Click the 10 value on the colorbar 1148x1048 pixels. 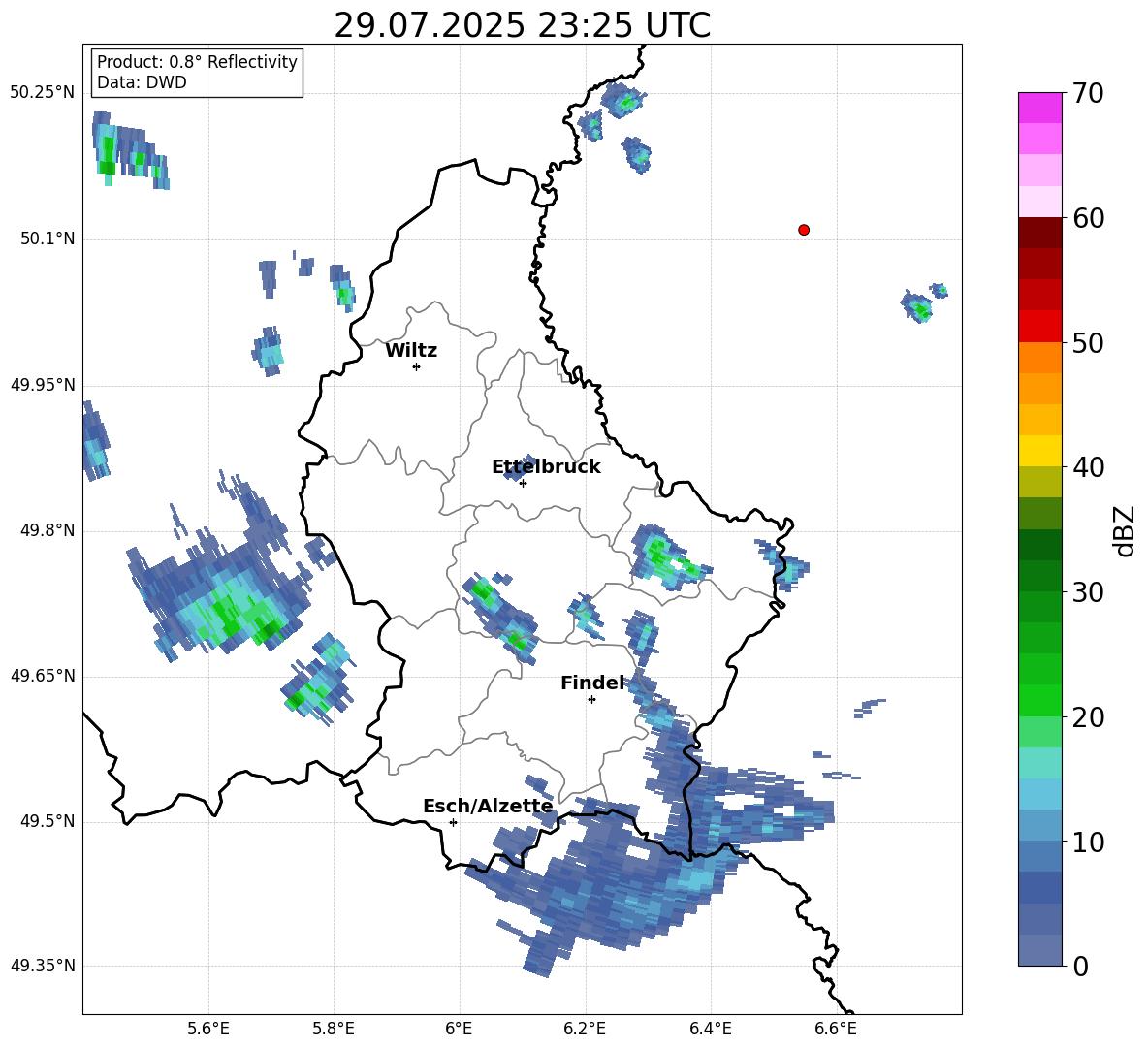(x=1088, y=842)
